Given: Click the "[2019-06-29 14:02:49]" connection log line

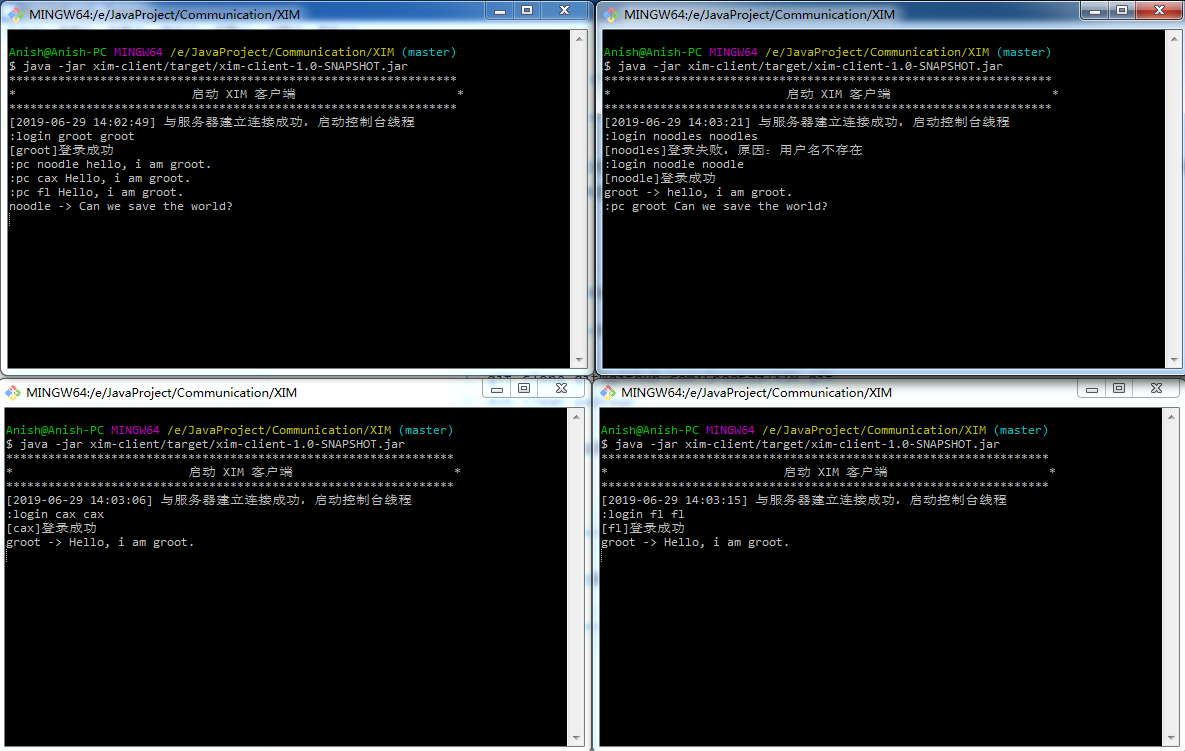Looking at the screenshot, I should click(x=212, y=122).
